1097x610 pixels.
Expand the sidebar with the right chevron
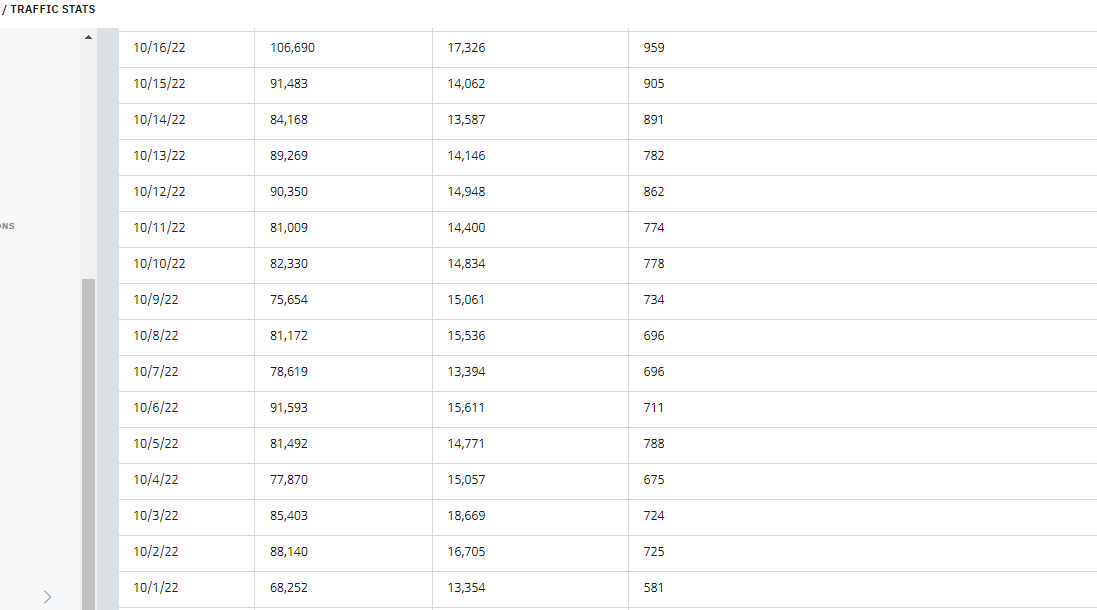[x=47, y=597]
